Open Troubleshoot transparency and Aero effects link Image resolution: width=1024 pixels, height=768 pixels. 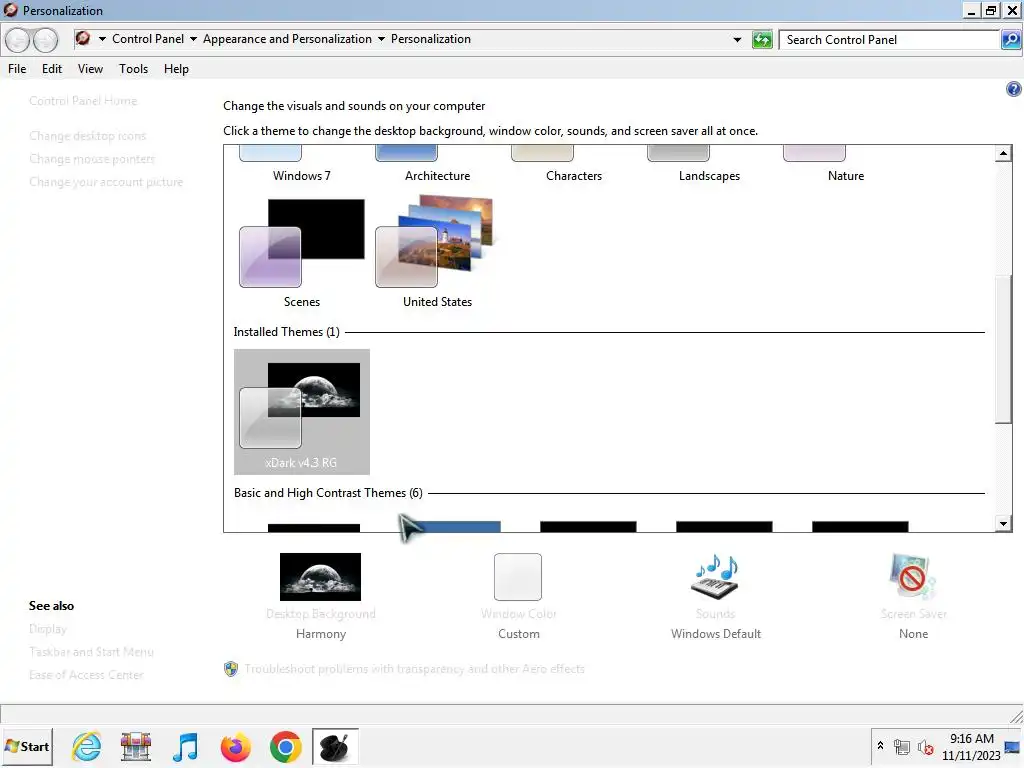pyautogui.click(x=415, y=669)
